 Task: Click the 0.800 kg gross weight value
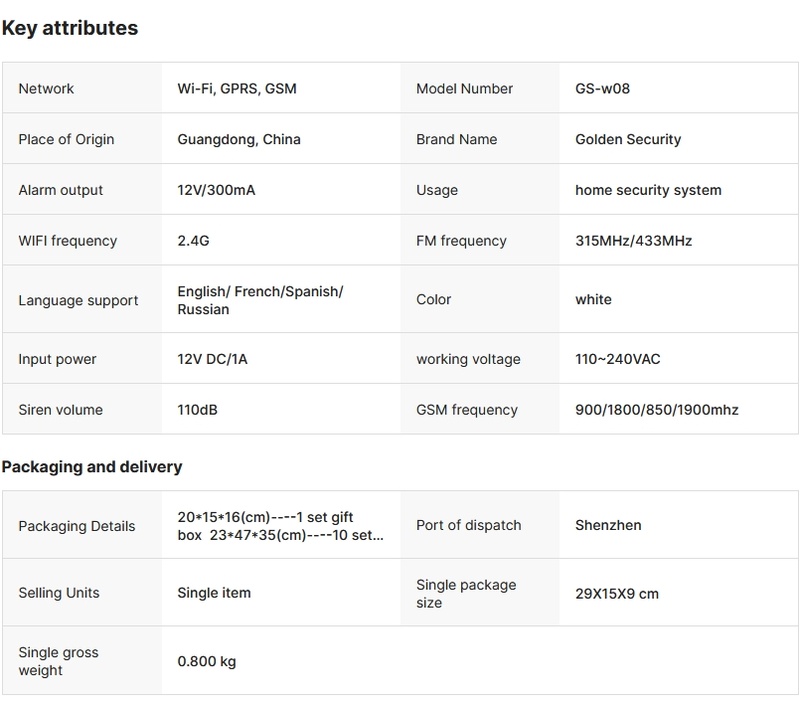[206, 662]
